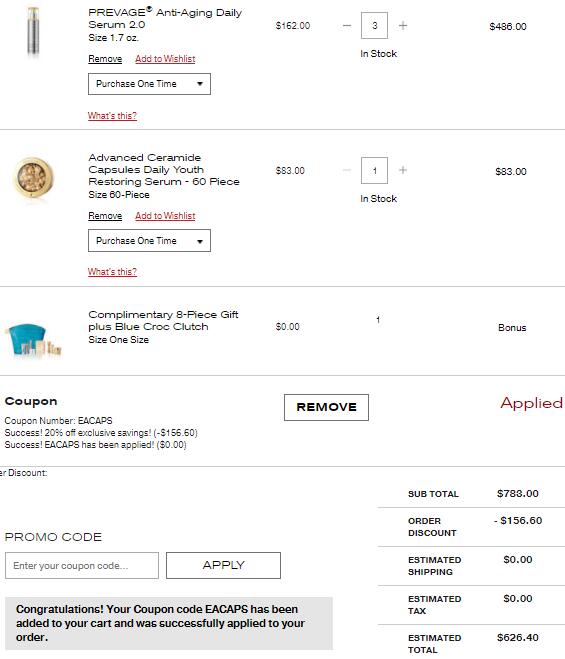The width and height of the screenshot is (565, 659).
Task: Open What's this? under Ceramide Capsules
Action: pyautogui.click(x=112, y=272)
